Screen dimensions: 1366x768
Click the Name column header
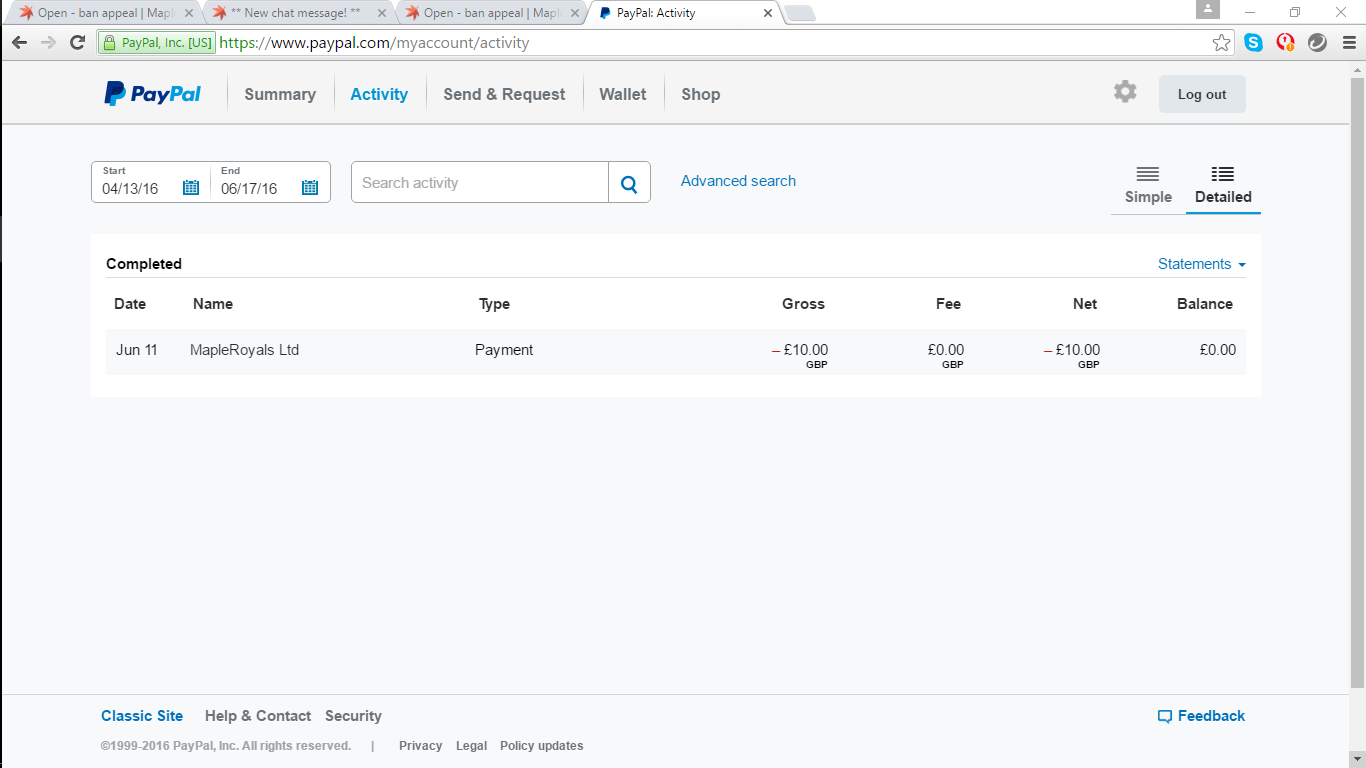point(213,304)
